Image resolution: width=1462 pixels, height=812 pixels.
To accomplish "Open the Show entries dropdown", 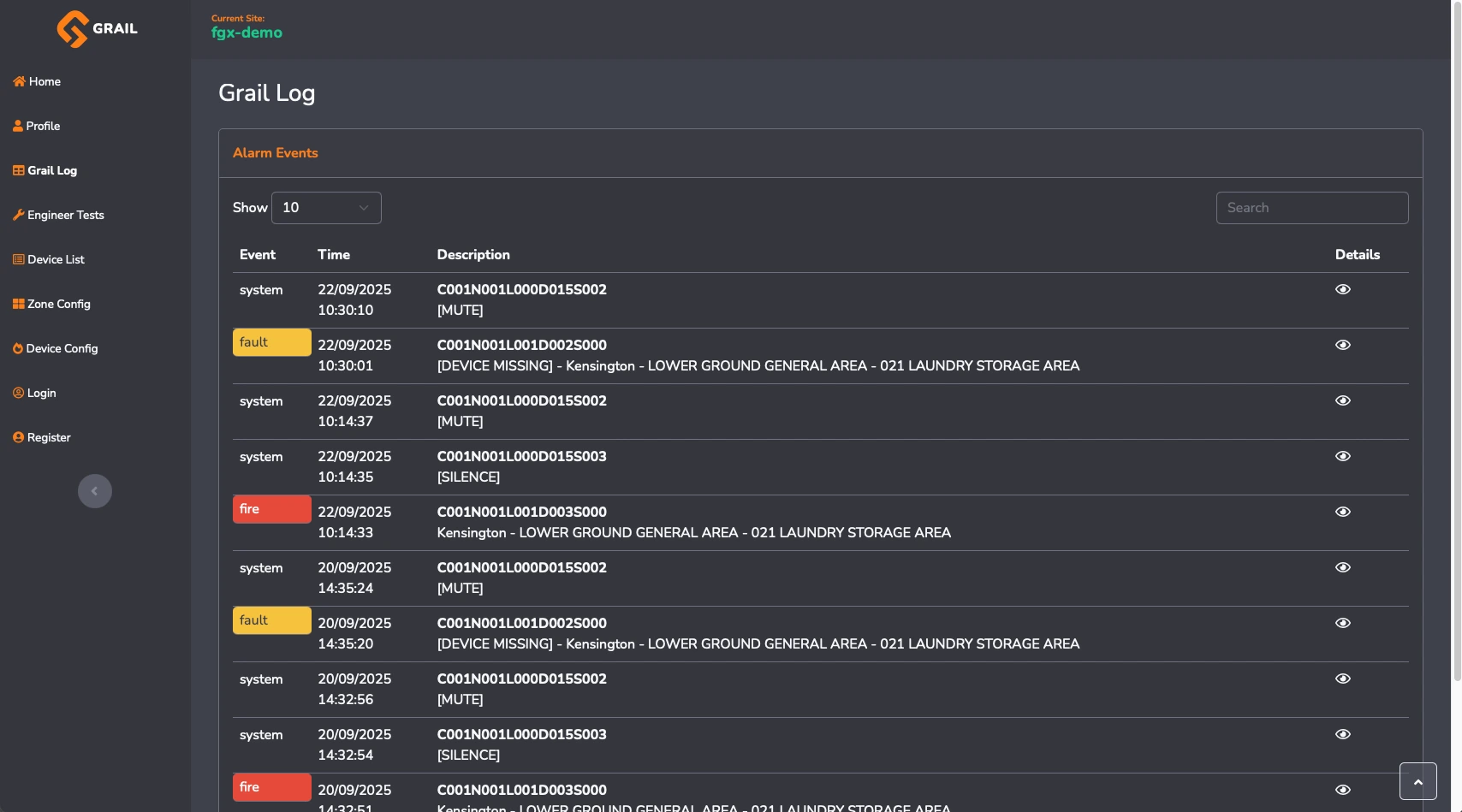I will [326, 208].
